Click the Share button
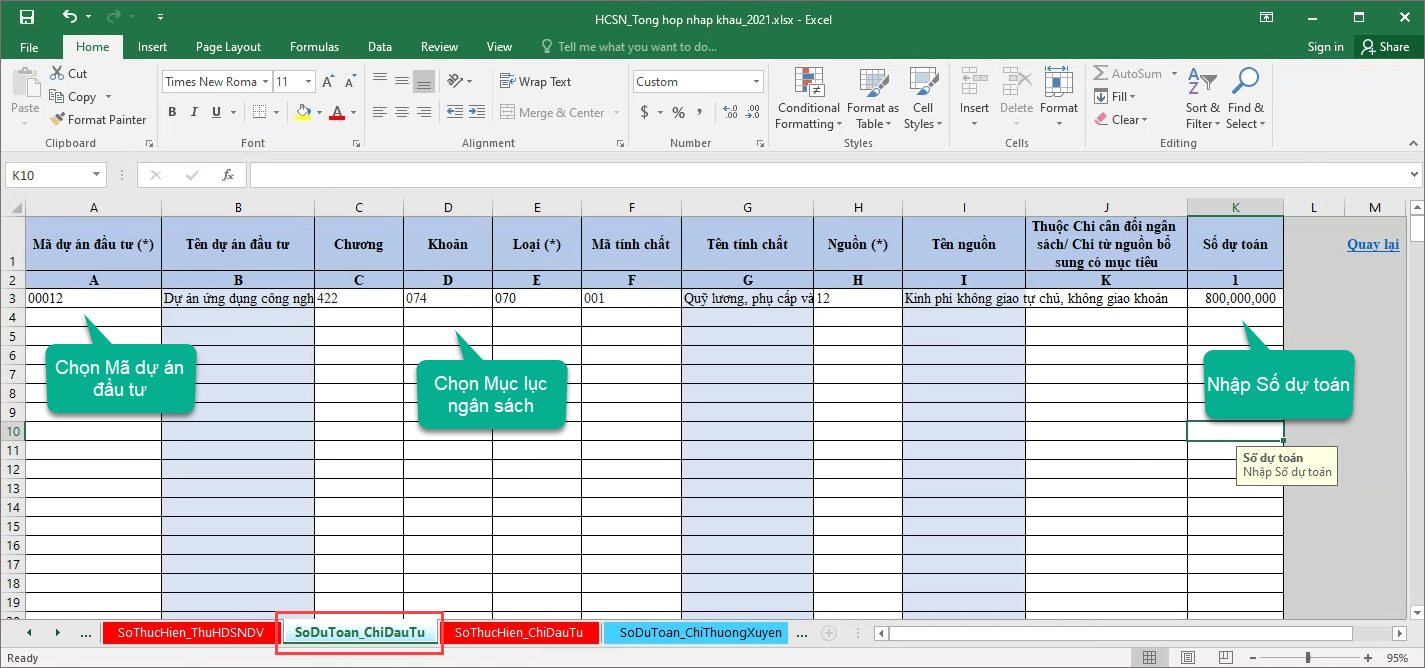Viewport: 1425px width, 668px height. click(1384, 47)
